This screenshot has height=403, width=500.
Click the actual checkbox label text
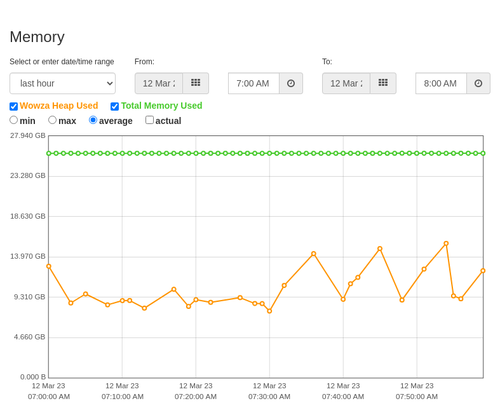(x=168, y=121)
